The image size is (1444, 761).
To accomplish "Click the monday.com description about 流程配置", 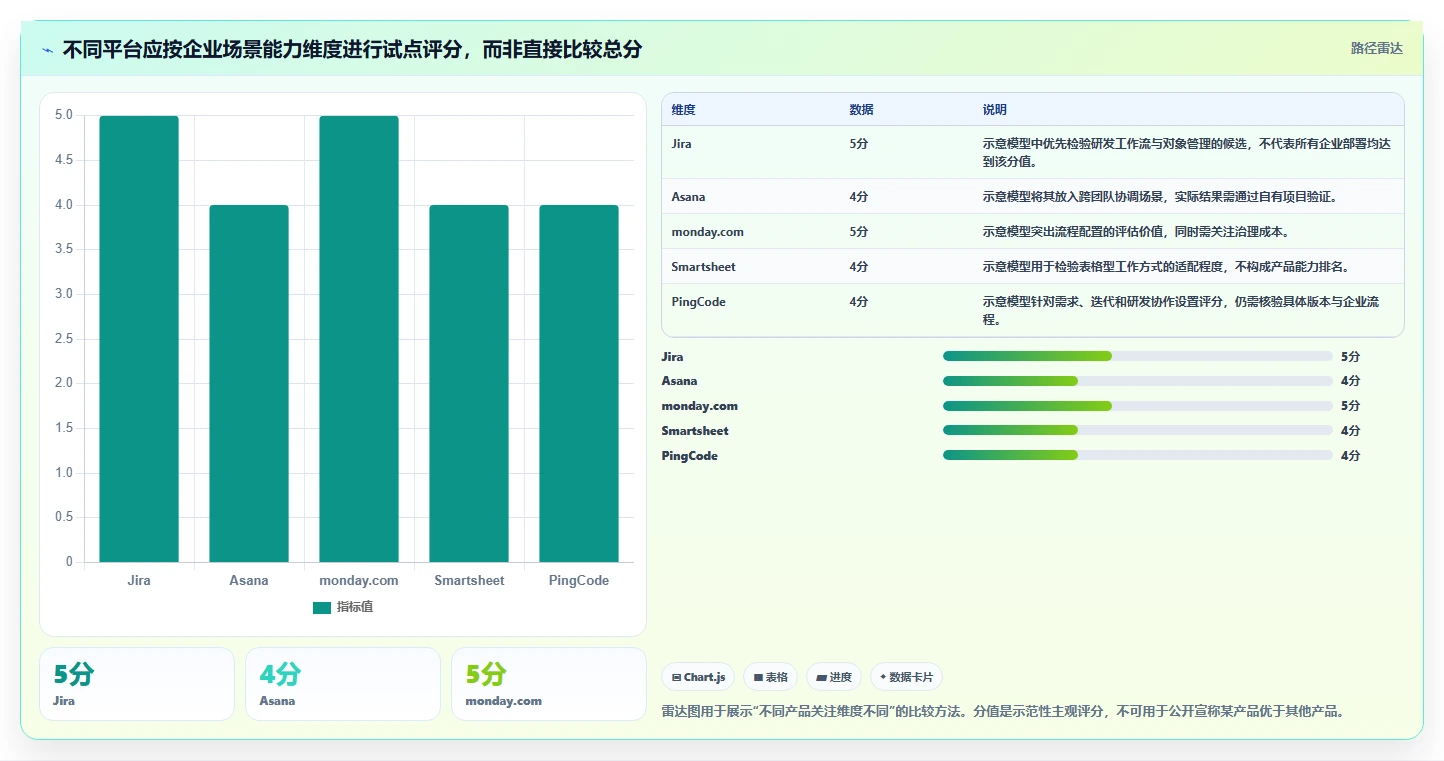I will pos(1136,232).
